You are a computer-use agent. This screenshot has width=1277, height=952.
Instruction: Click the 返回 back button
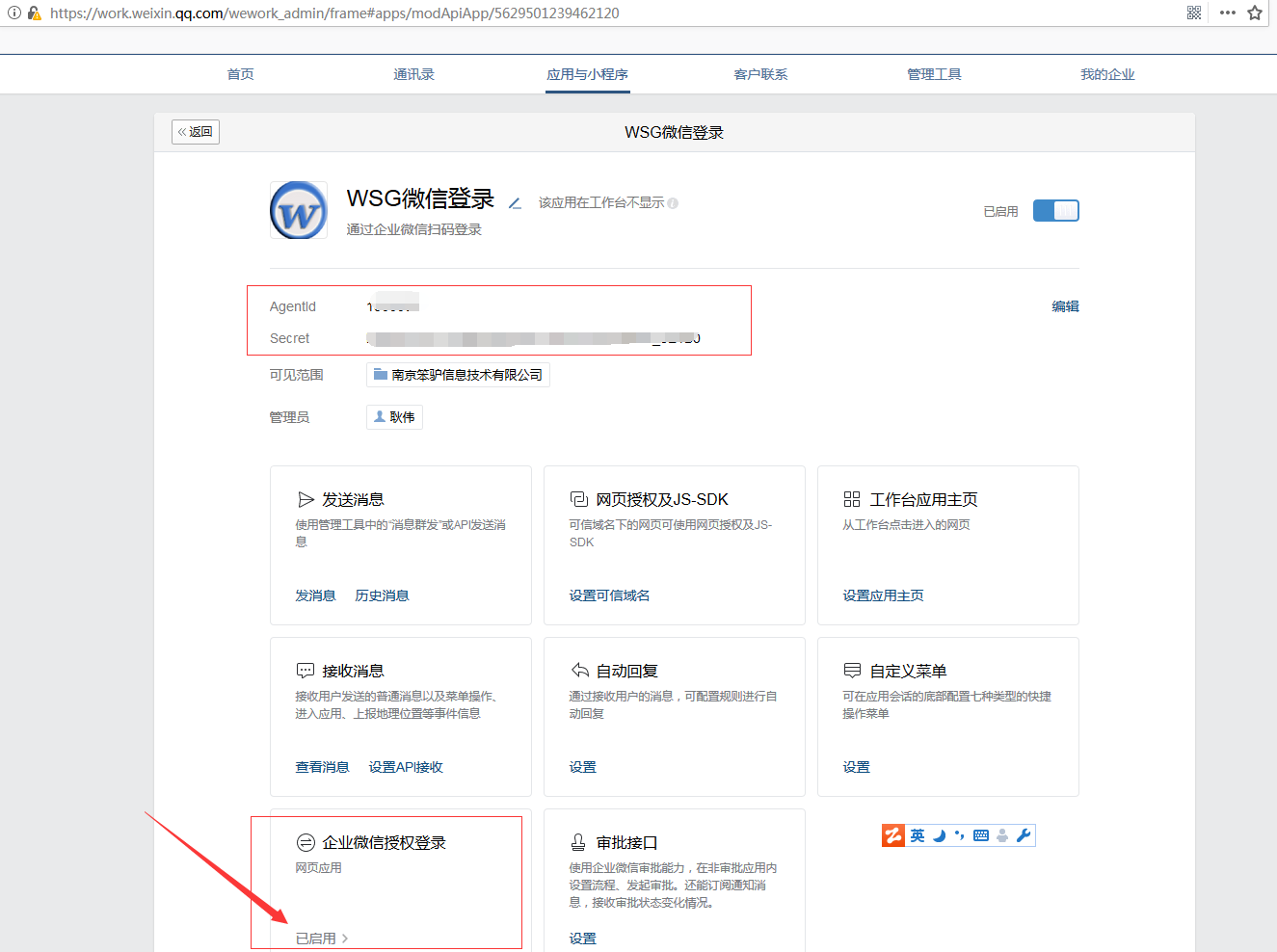196,132
